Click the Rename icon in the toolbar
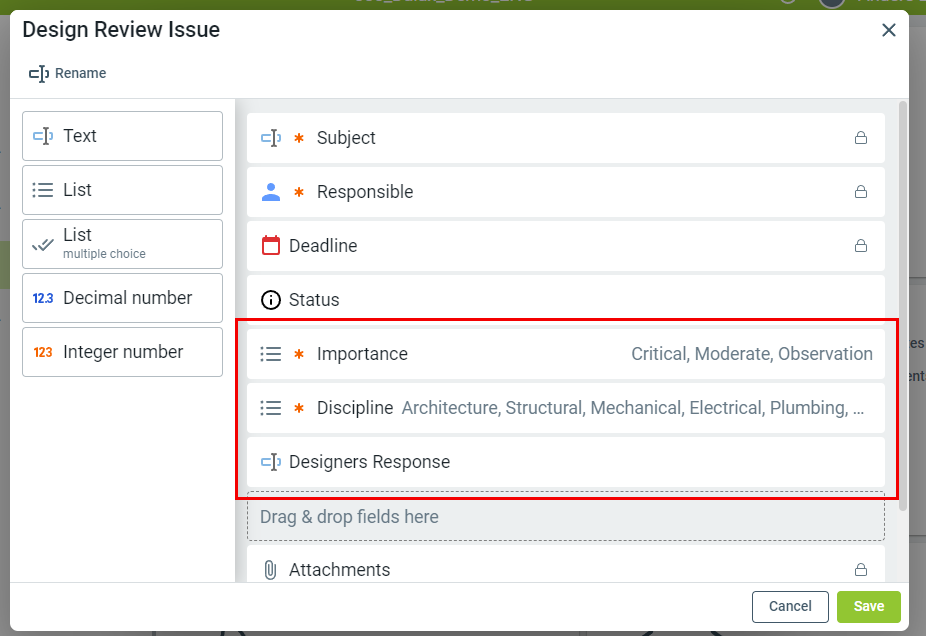Viewport: 926px width, 636px height. coord(39,74)
